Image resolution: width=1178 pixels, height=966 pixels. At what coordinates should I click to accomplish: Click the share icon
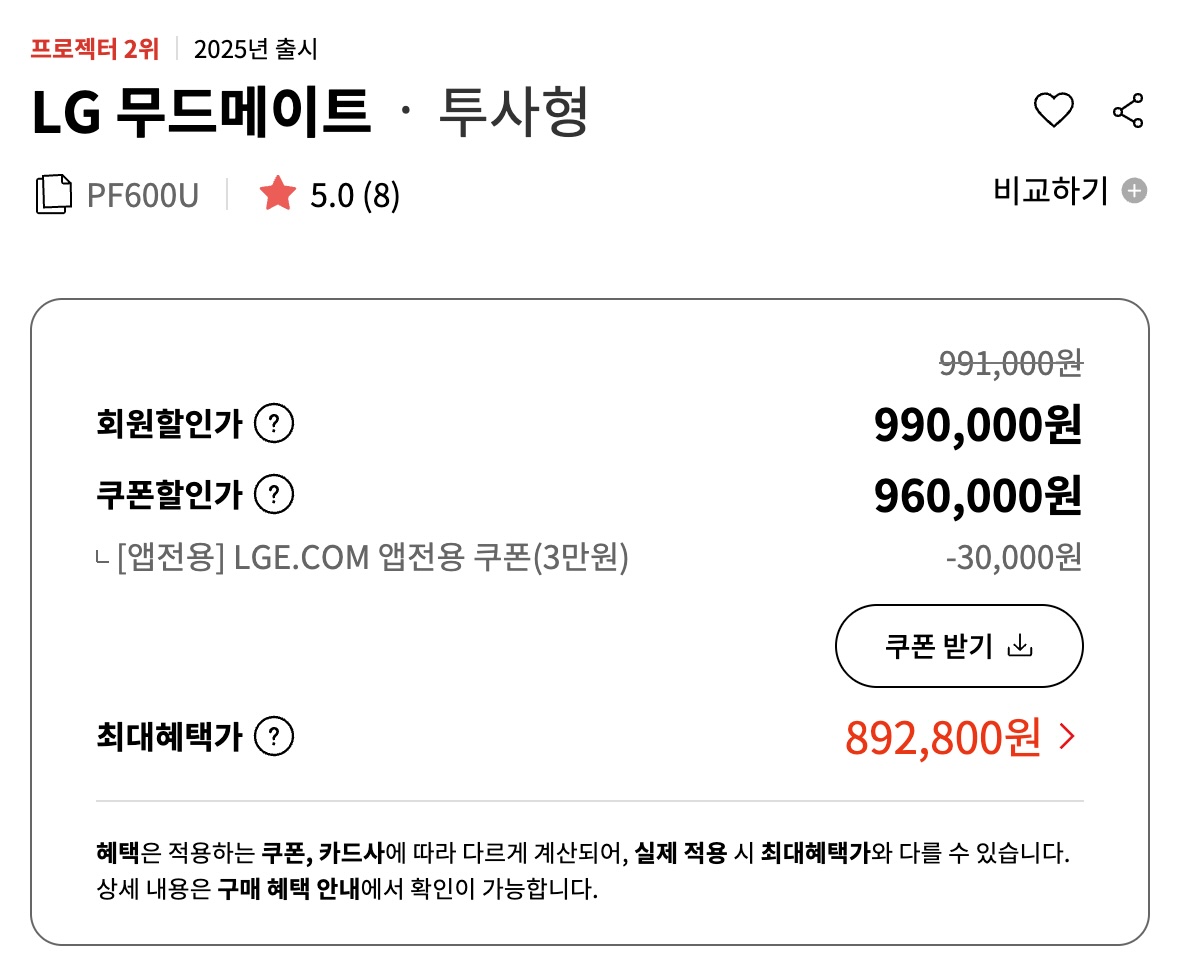pyautogui.click(x=1127, y=110)
